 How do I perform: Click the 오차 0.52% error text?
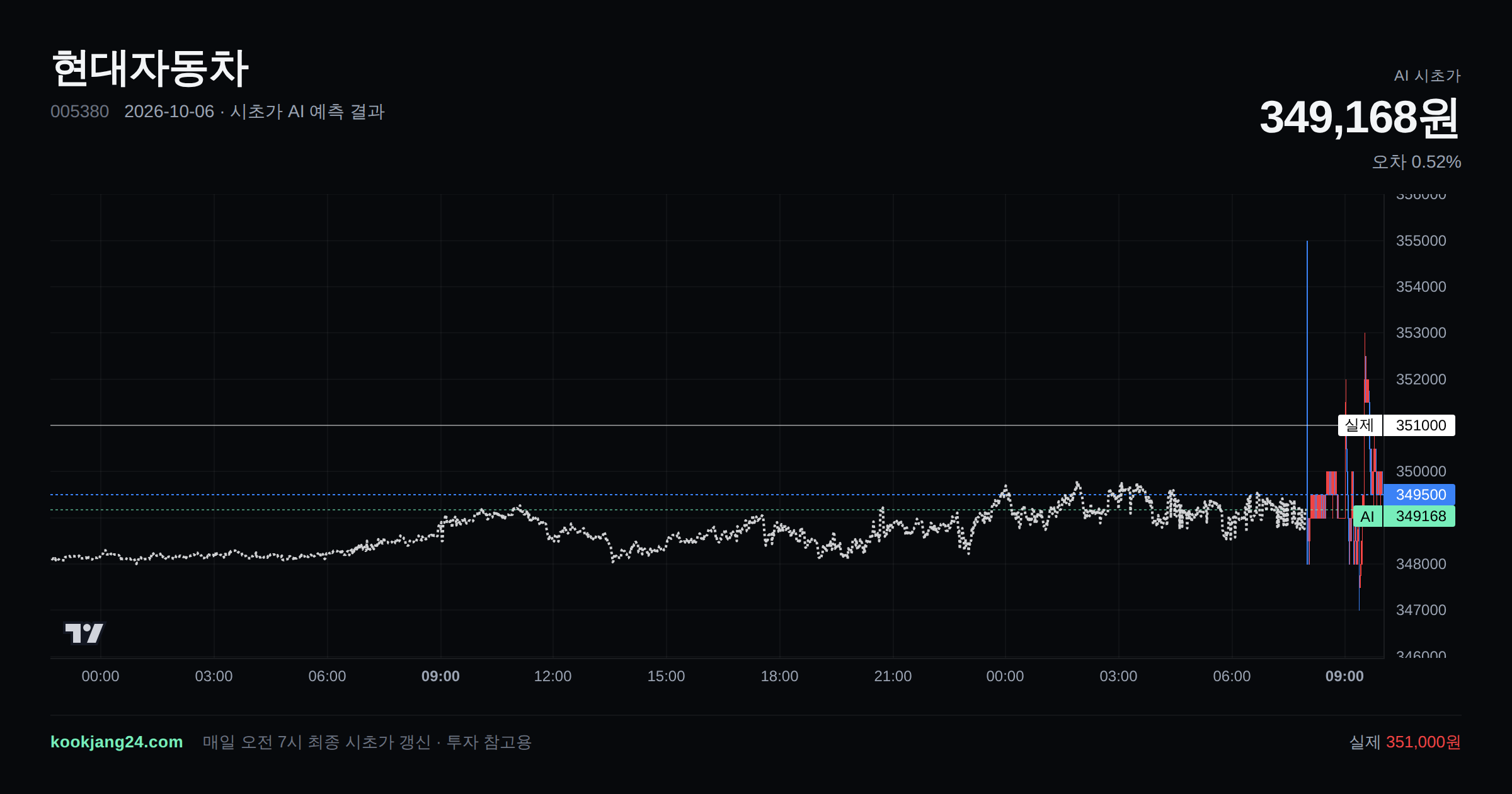click(x=1416, y=162)
